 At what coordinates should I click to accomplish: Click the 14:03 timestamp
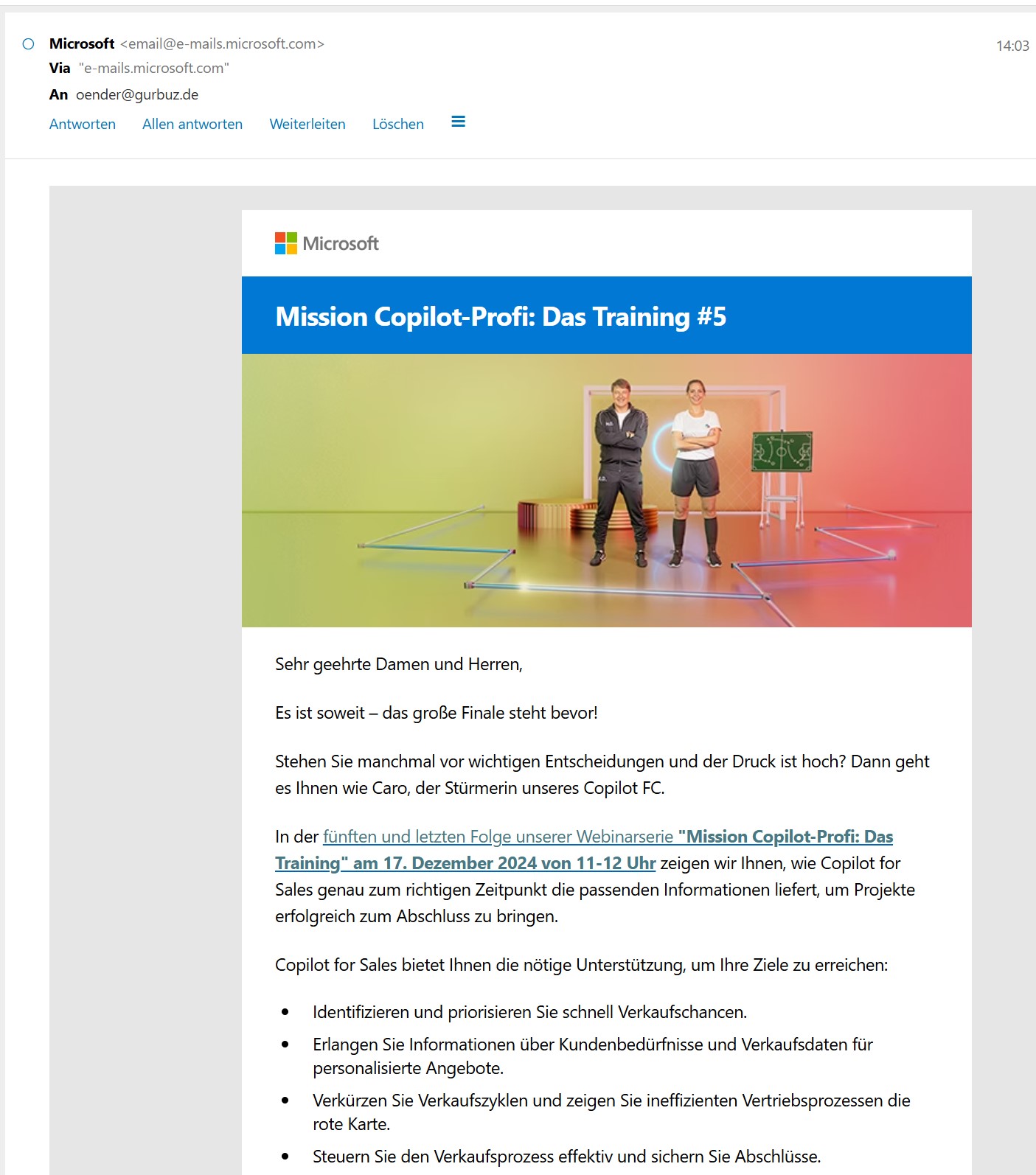[x=1012, y=46]
